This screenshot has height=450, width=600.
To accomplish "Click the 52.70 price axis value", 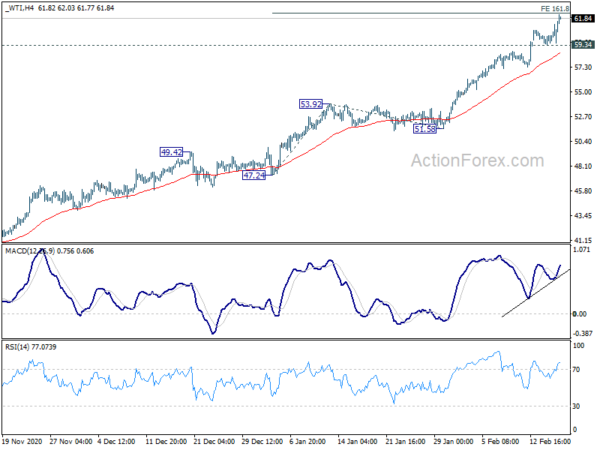I will point(583,117).
